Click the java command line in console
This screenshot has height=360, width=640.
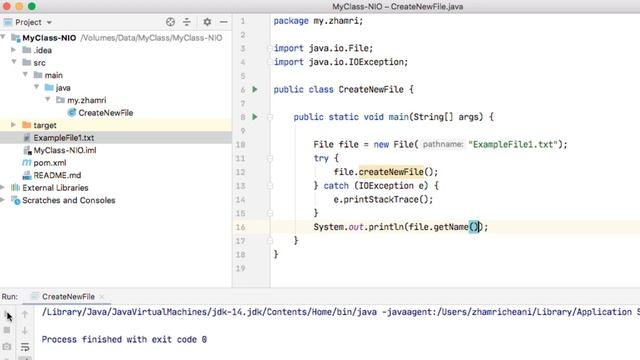pyautogui.click(x=341, y=312)
